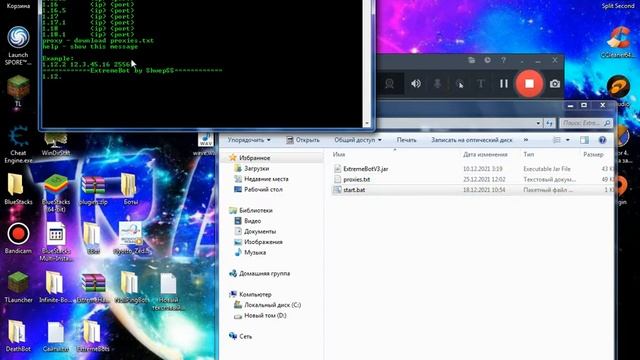
Task: Open Видео library
Action: [x=252, y=221]
